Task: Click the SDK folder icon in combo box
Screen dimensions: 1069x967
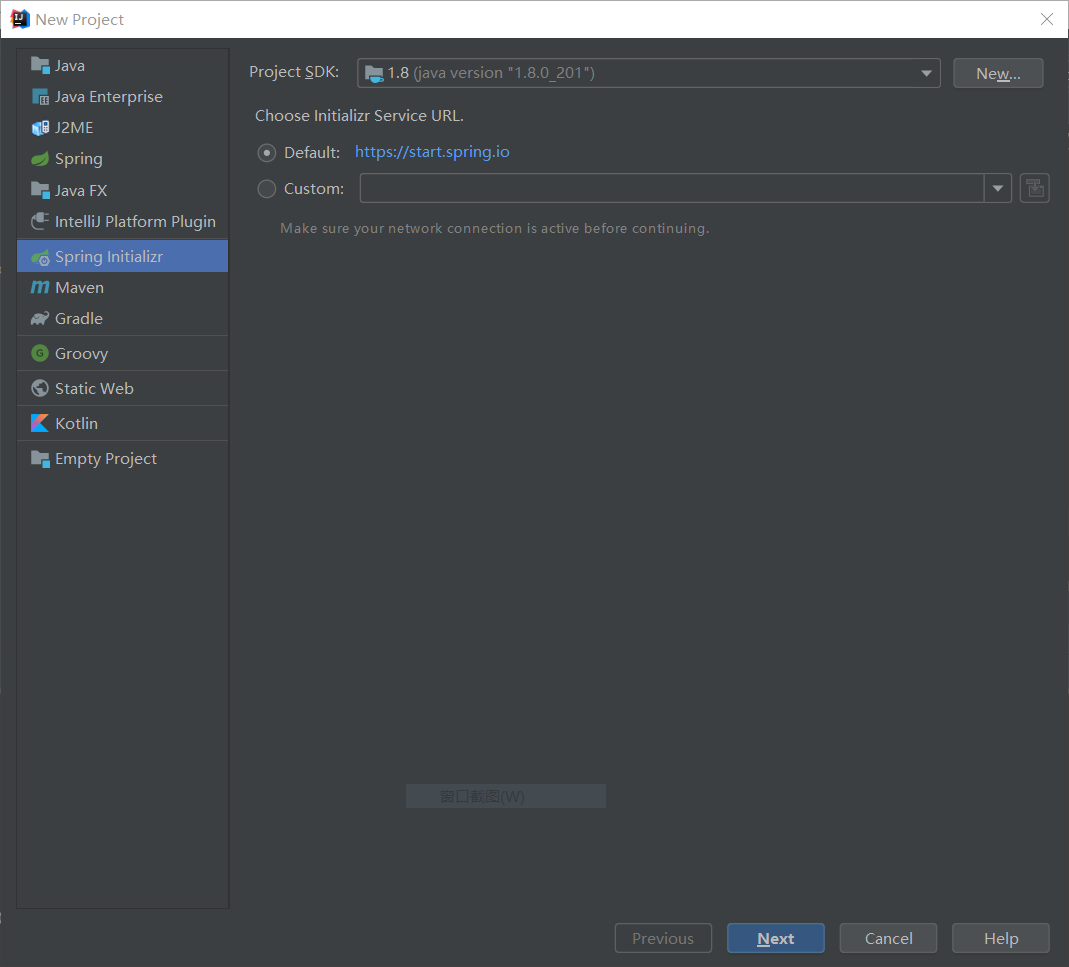Action: pyautogui.click(x=374, y=73)
